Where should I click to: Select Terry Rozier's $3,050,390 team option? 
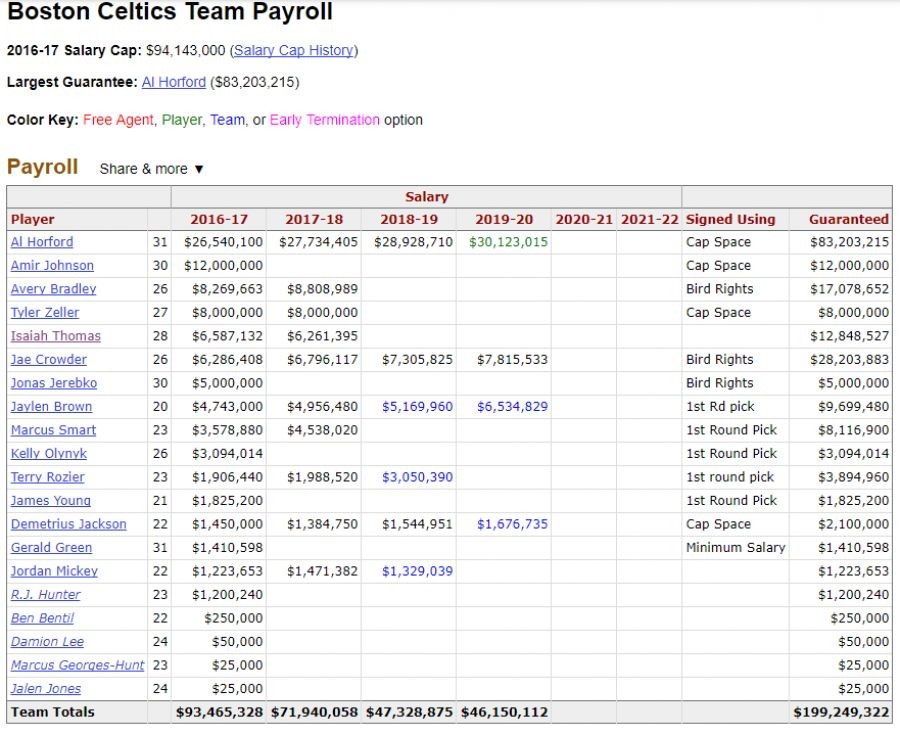pyautogui.click(x=417, y=477)
